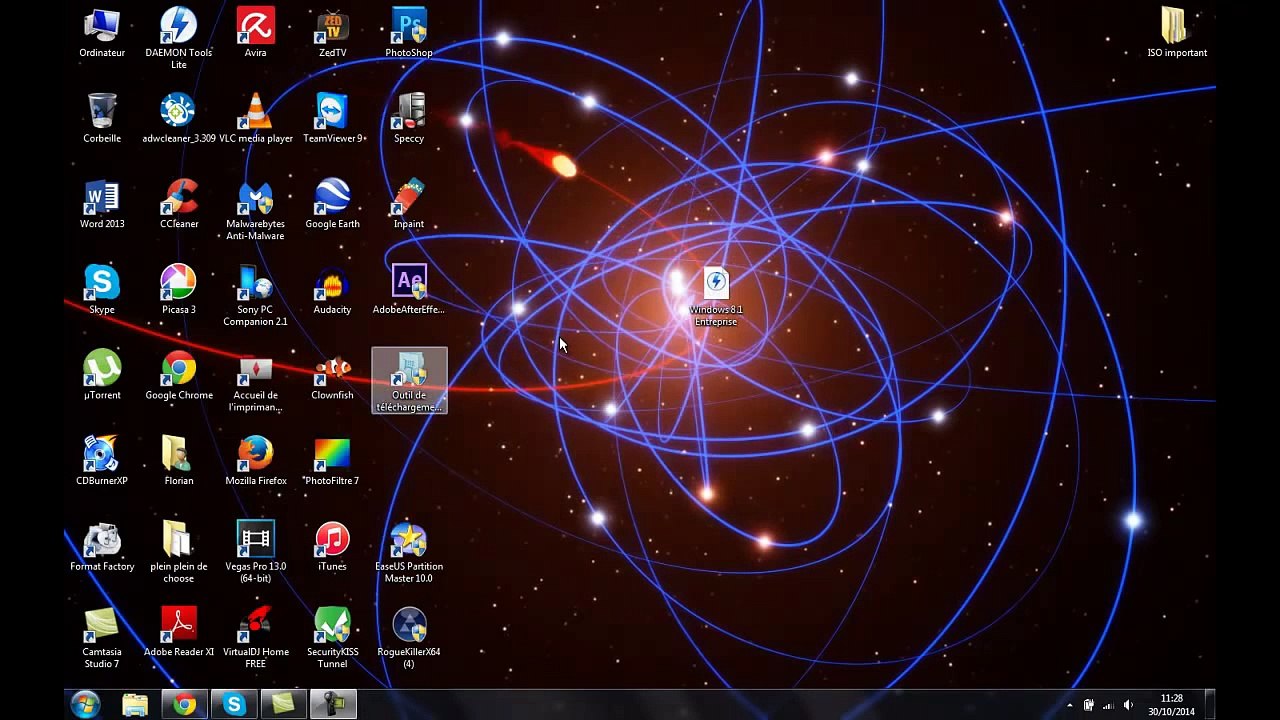Open Camtasia Studio 7 shortcut
This screenshot has height=720, width=1280.
(x=102, y=638)
